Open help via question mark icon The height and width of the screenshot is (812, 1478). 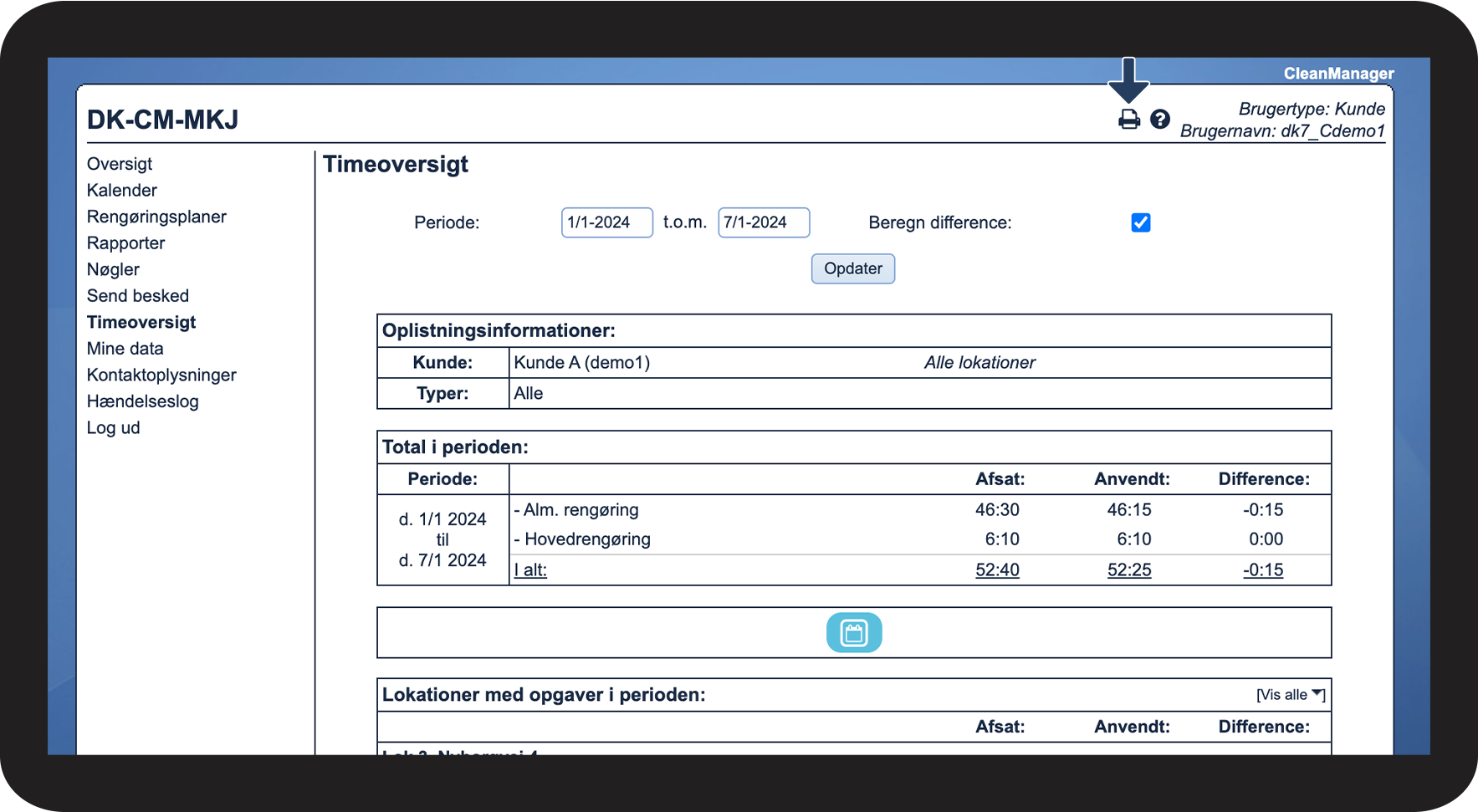[x=1159, y=120]
